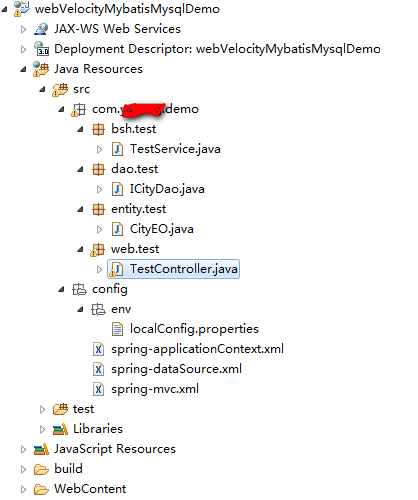Expand the TestController.java node
This screenshot has width=418, height=500.
tap(99, 269)
